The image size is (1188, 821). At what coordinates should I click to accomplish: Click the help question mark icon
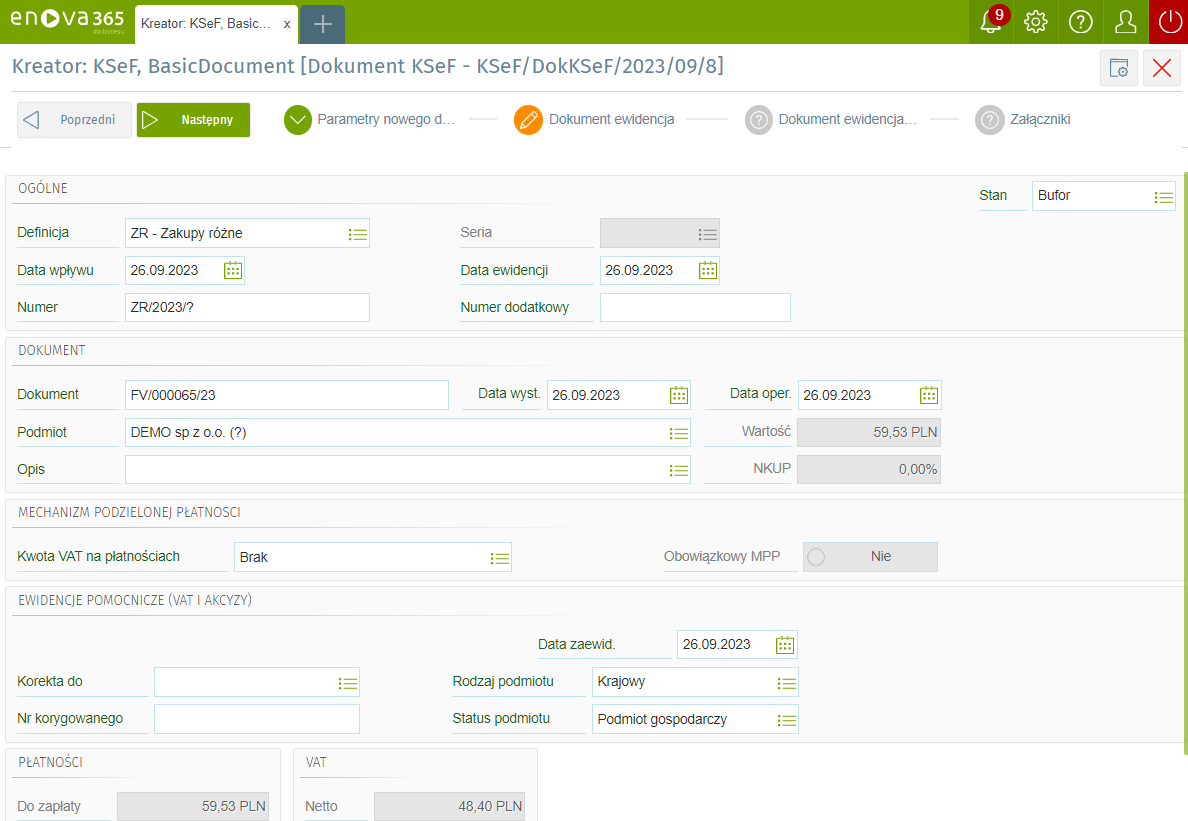[x=1081, y=22]
